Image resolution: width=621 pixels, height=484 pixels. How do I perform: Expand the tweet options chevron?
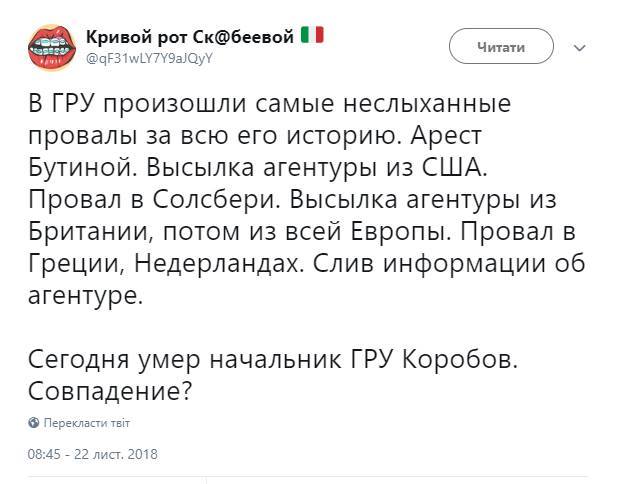[580, 48]
